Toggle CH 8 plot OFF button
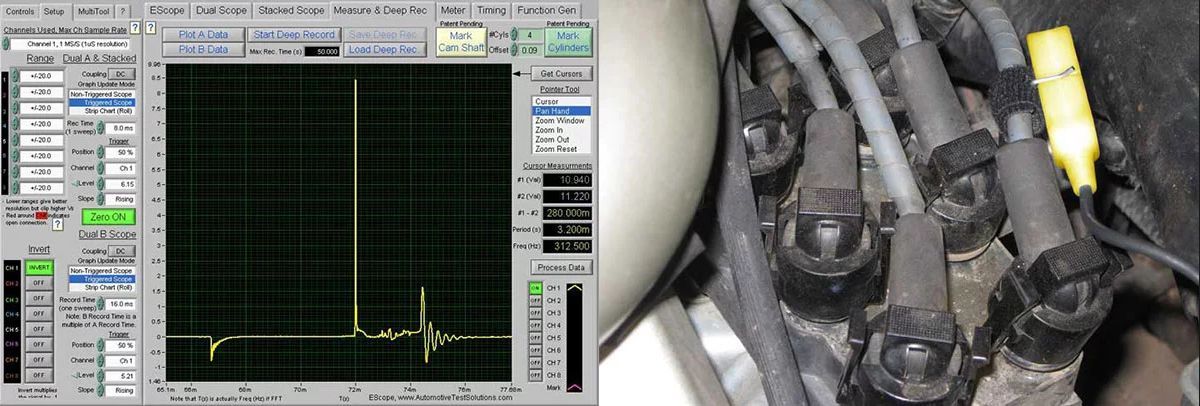 coord(535,375)
